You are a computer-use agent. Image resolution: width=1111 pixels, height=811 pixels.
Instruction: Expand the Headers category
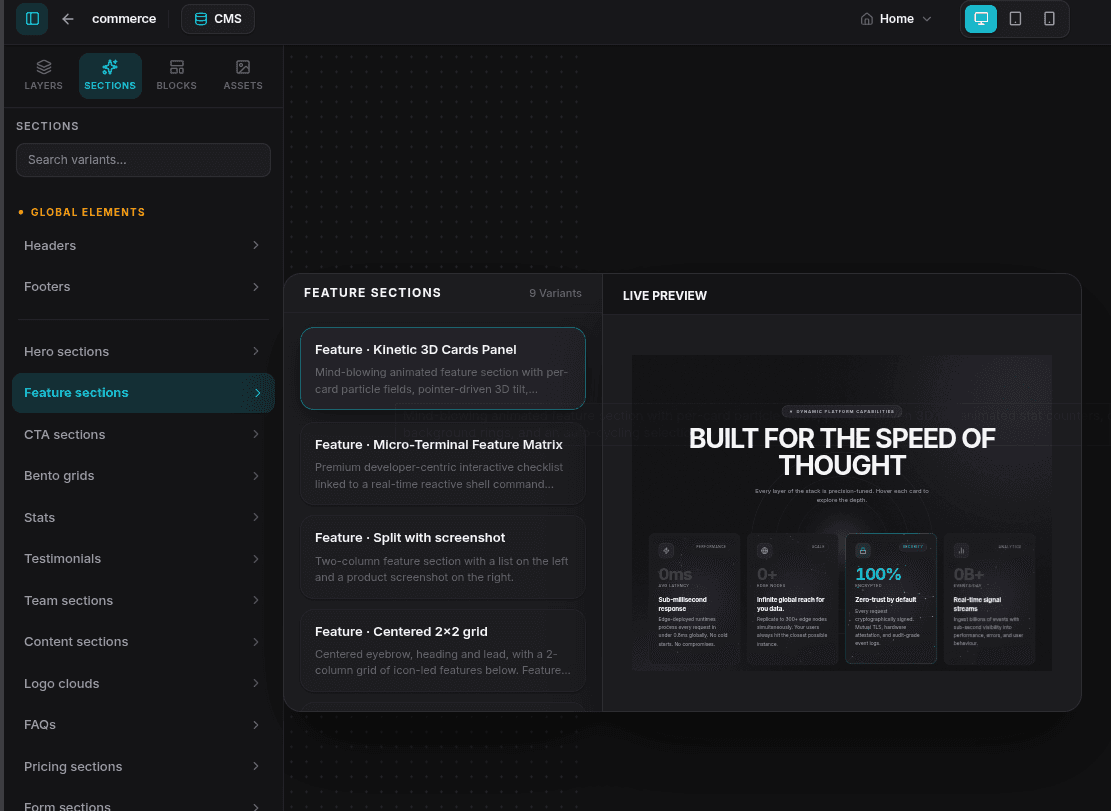(x=143, y=246)
